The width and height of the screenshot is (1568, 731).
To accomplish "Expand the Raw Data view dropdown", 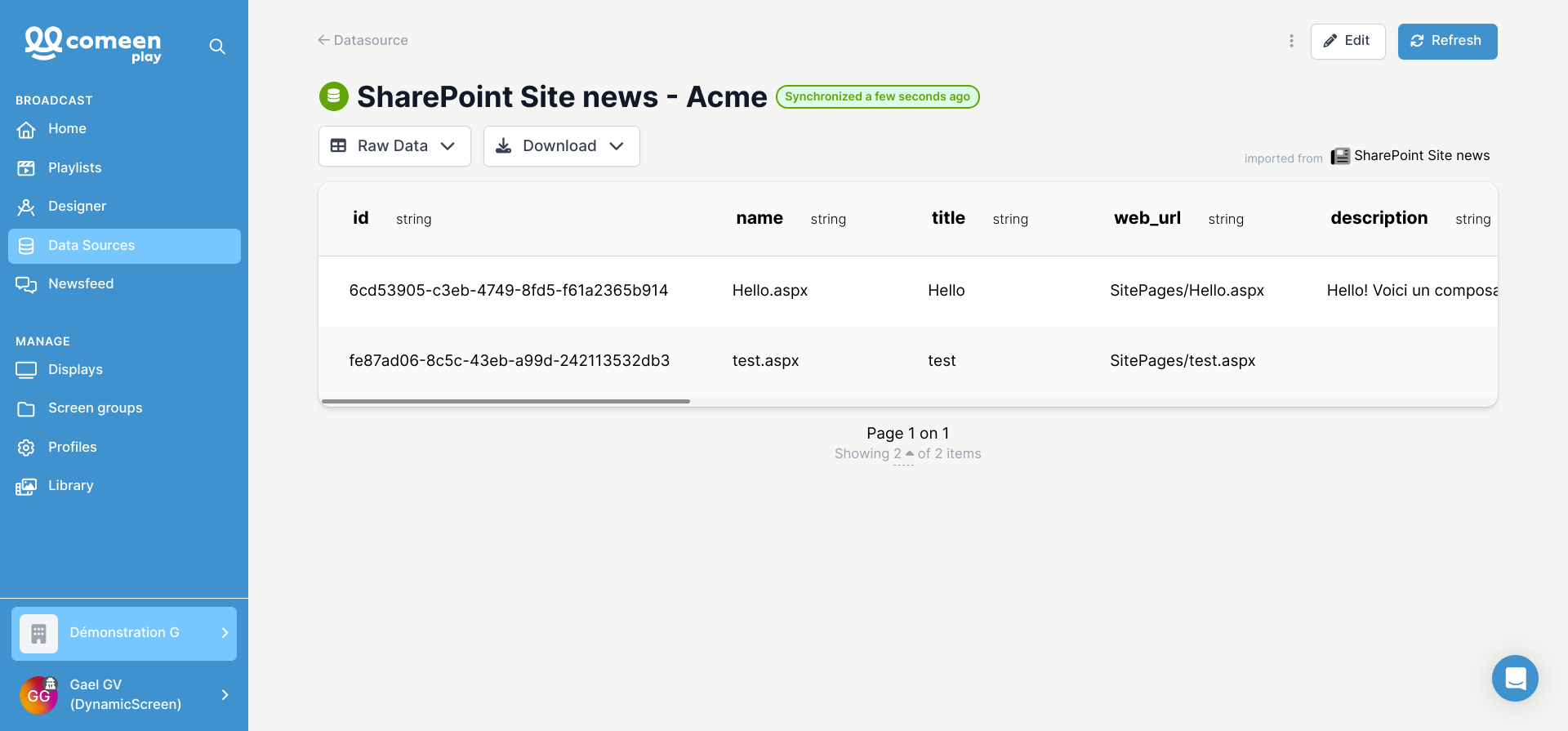I will (x=394, y=146).
